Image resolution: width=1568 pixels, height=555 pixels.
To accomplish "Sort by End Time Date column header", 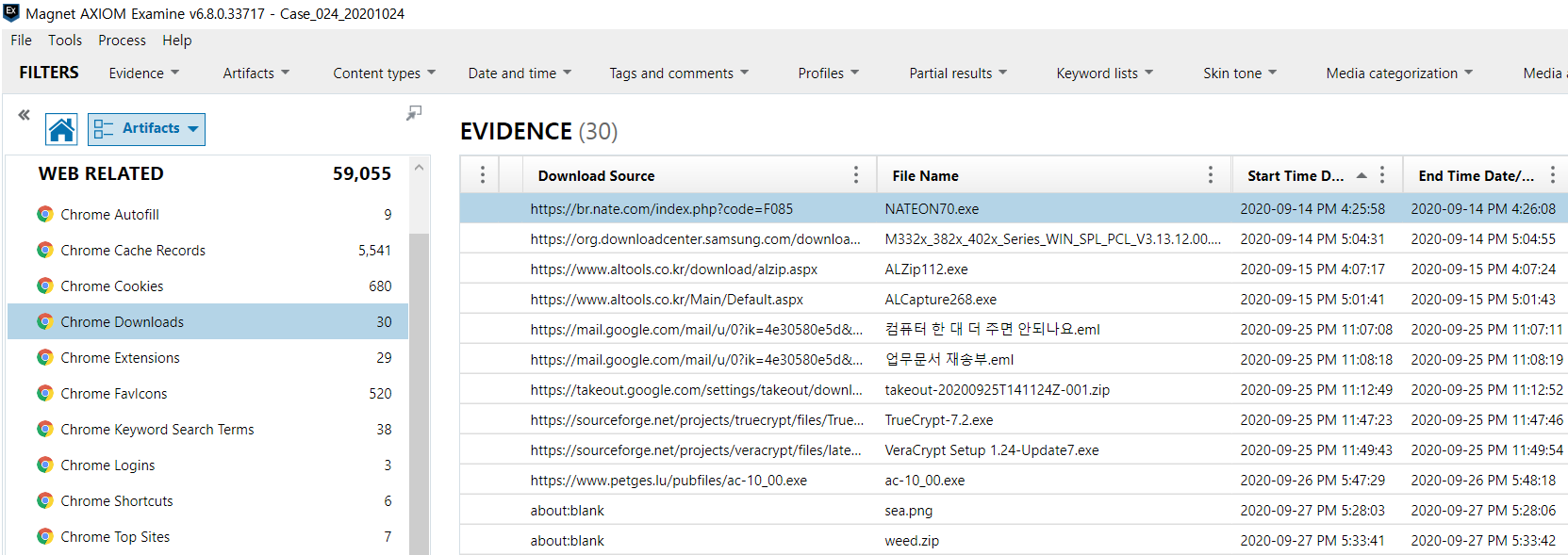I will 1476,175.
